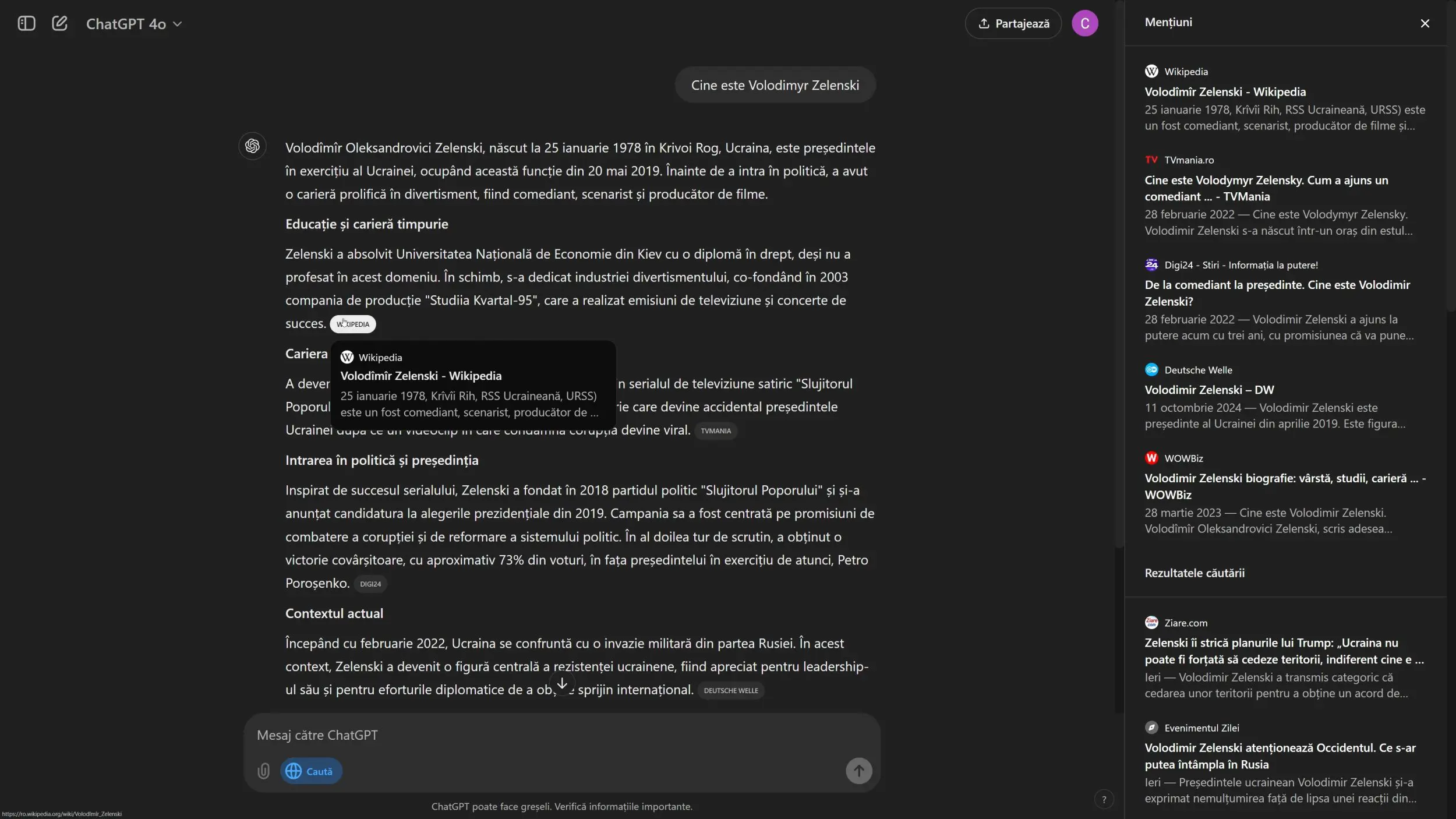Click the DEUTSCHE WELLE citation chip
1456x819 pixels.
(731, 690)
